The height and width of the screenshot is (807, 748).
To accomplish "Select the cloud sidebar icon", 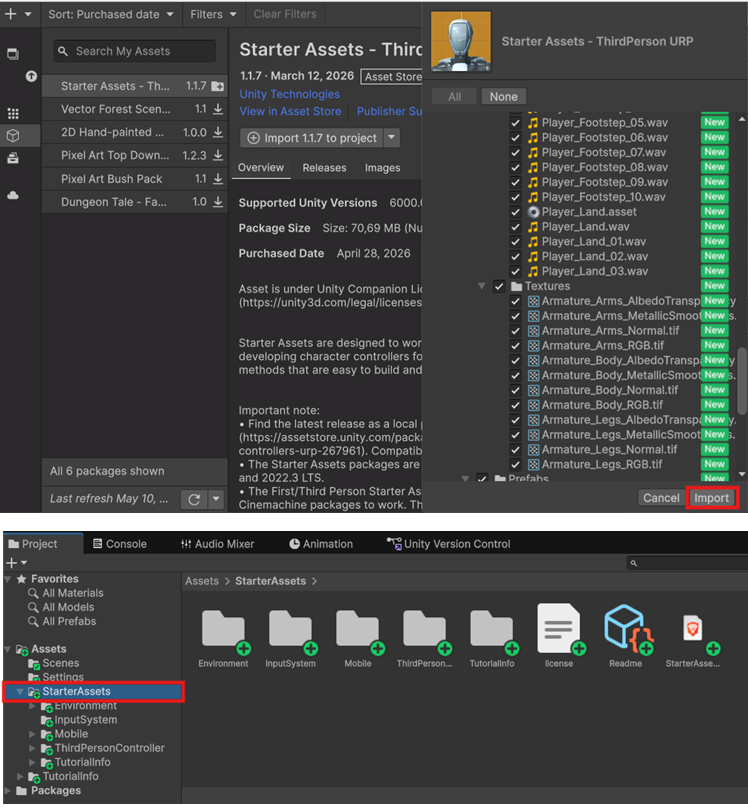I will (x=13, y=196).
